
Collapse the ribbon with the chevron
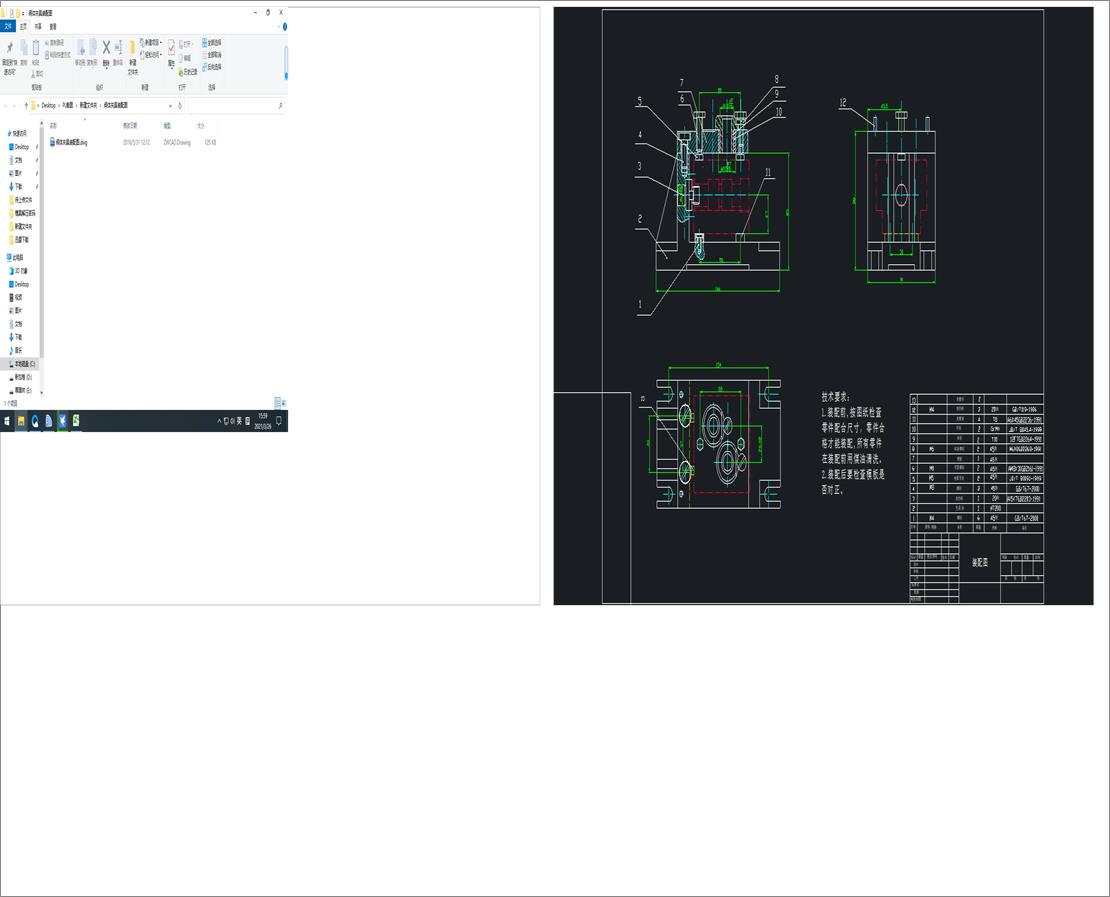click(x=278, y=26)
